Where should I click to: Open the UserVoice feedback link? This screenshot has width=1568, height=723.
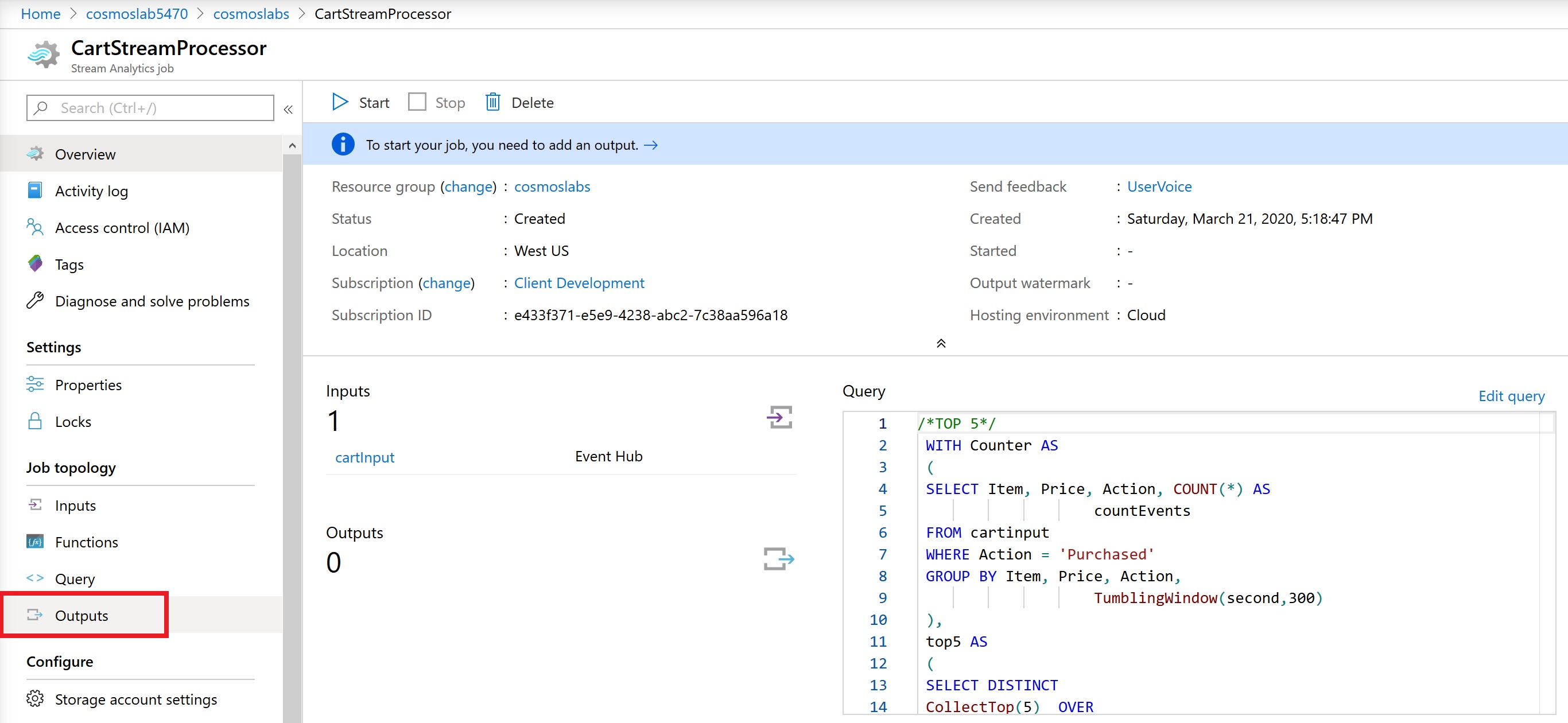[x=1159, y=186]
